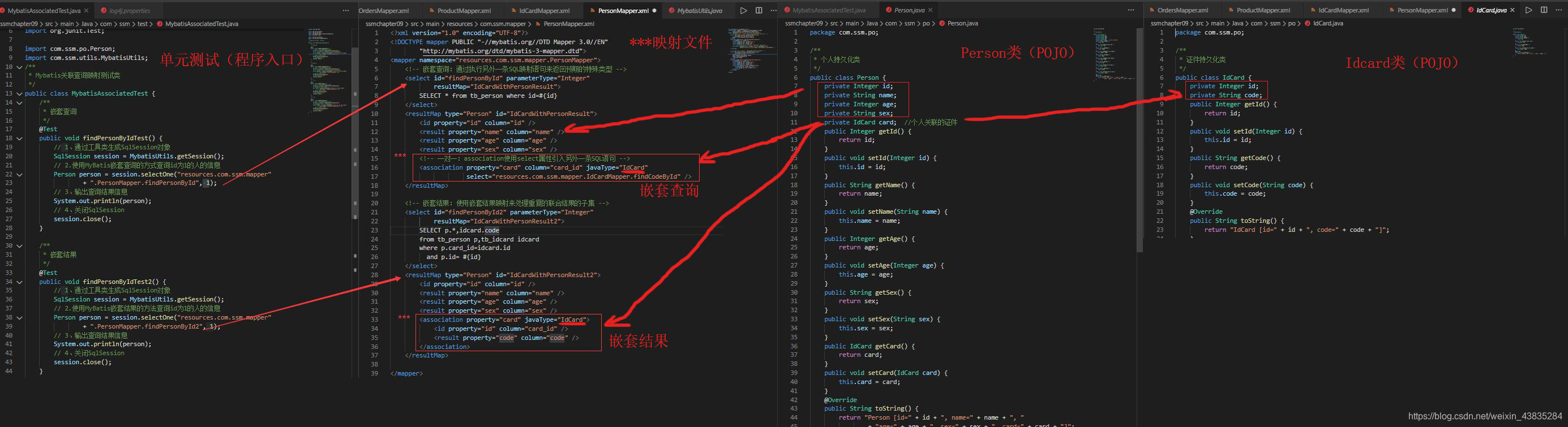Open more actions in the Person.java editor group
Viewport: 1568px width, 427px height.
point(1131,10)
